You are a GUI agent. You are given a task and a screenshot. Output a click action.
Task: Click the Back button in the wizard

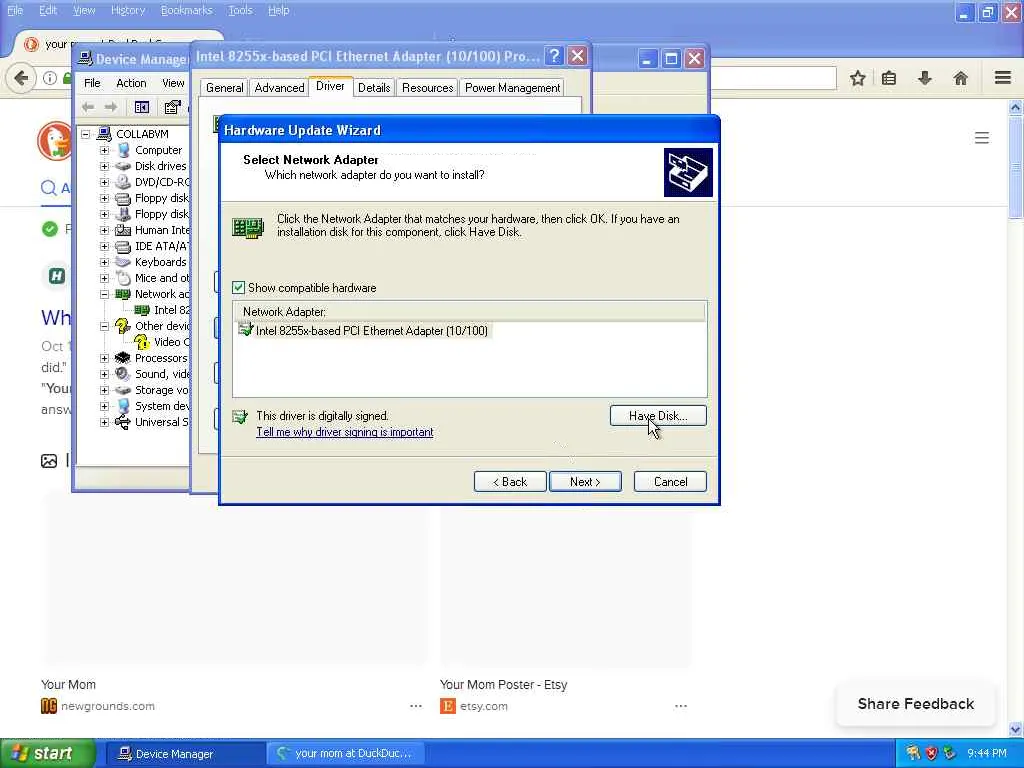click(x=510, y=482)
